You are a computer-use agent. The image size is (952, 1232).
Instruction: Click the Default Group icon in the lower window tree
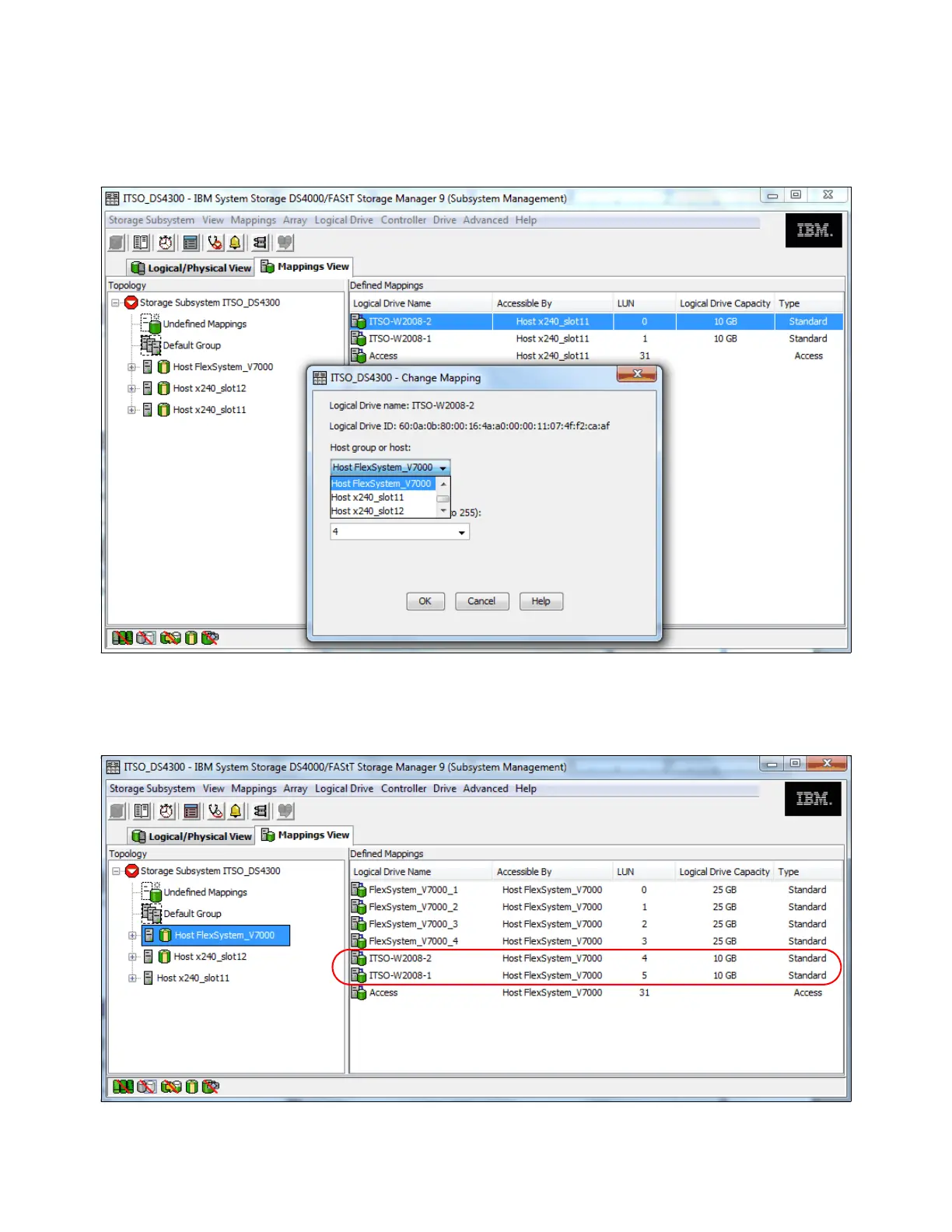coord(152,913)
